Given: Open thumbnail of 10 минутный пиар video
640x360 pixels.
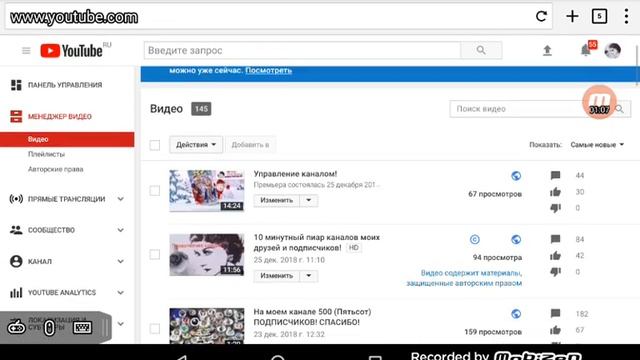Looking at the screenshot, I should (x=207, y=255).
